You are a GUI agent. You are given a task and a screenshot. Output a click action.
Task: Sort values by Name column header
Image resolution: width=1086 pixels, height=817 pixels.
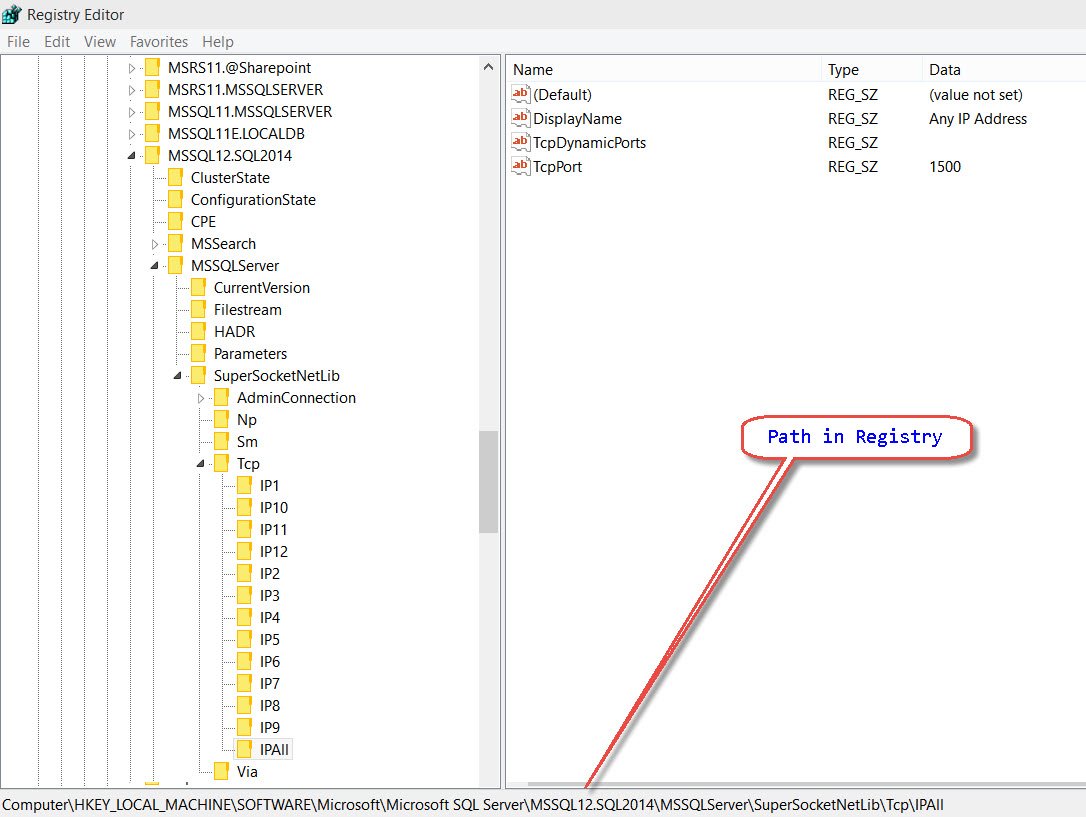coord(665,69)
